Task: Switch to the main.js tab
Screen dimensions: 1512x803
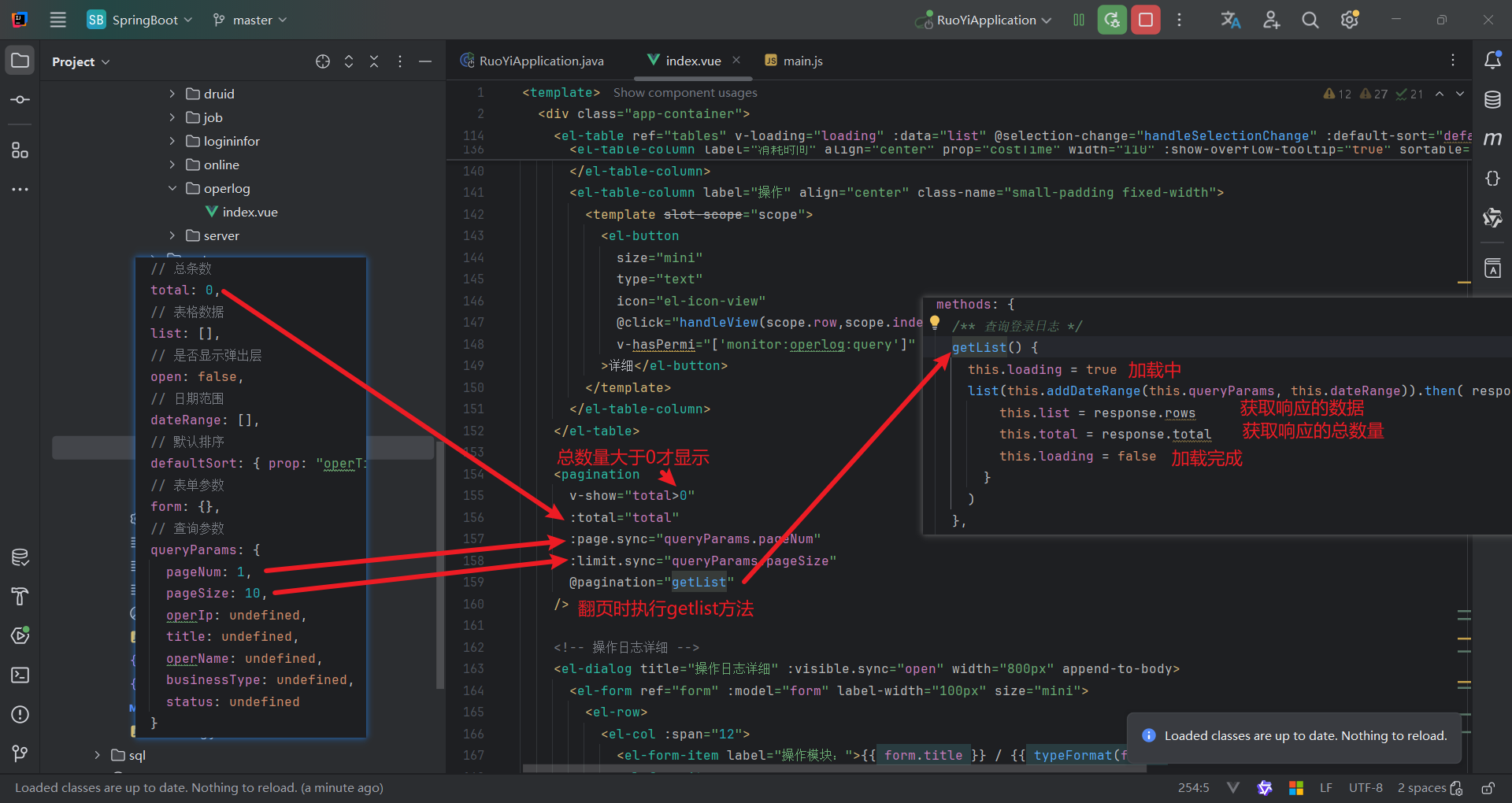Action: coord(794,61)
